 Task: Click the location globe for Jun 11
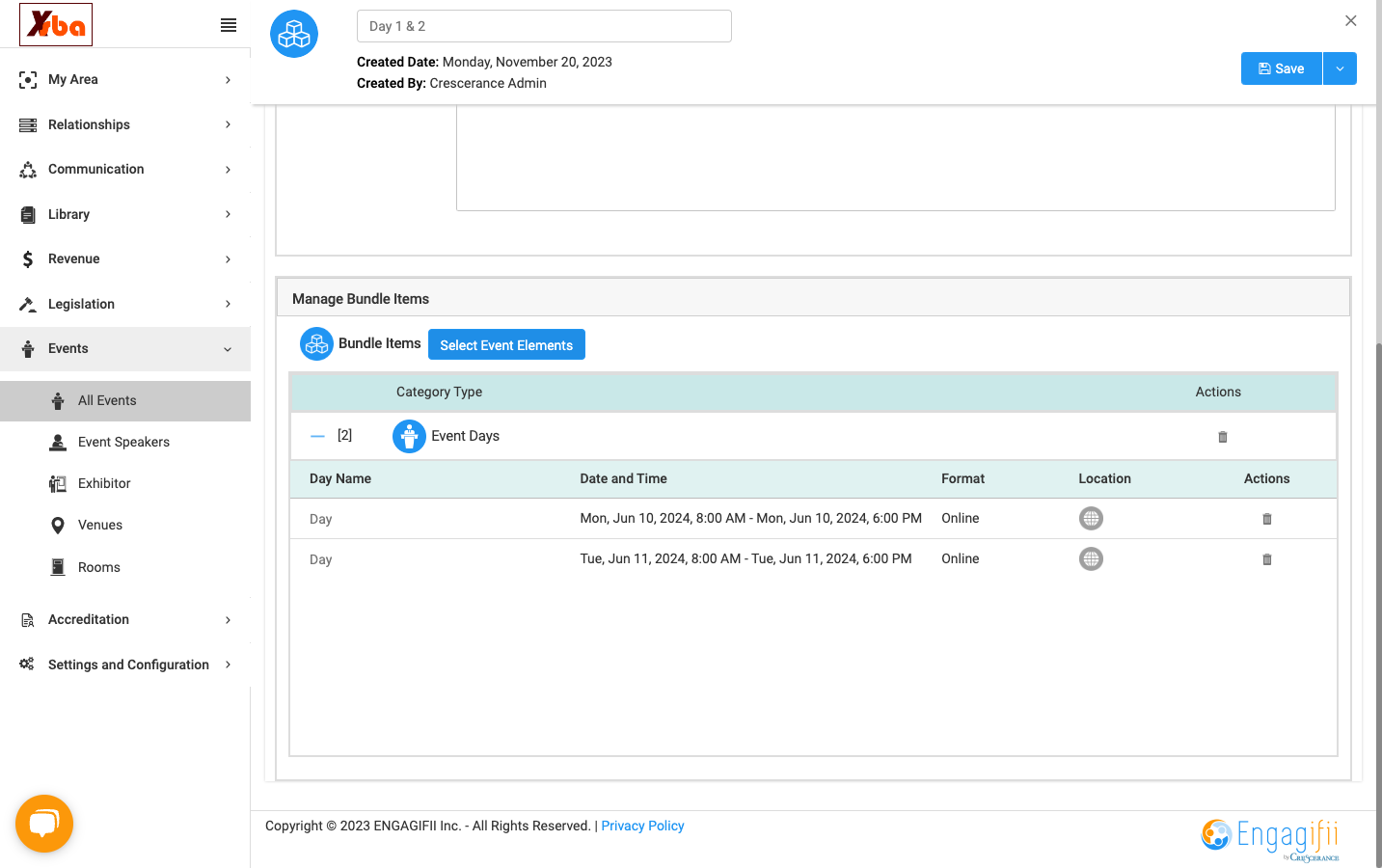pos(1091,558)
